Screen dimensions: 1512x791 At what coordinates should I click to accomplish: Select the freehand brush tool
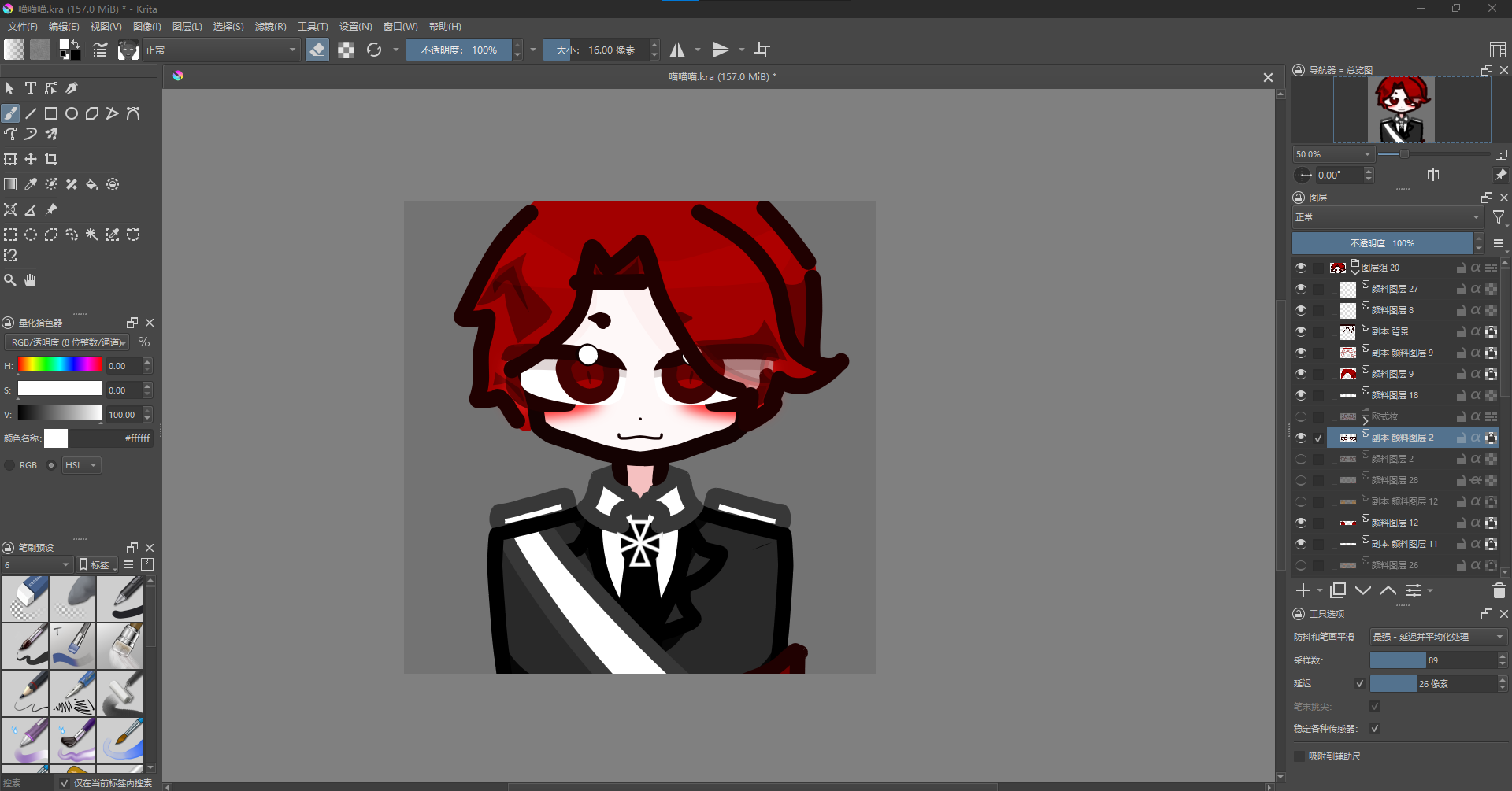10,113
